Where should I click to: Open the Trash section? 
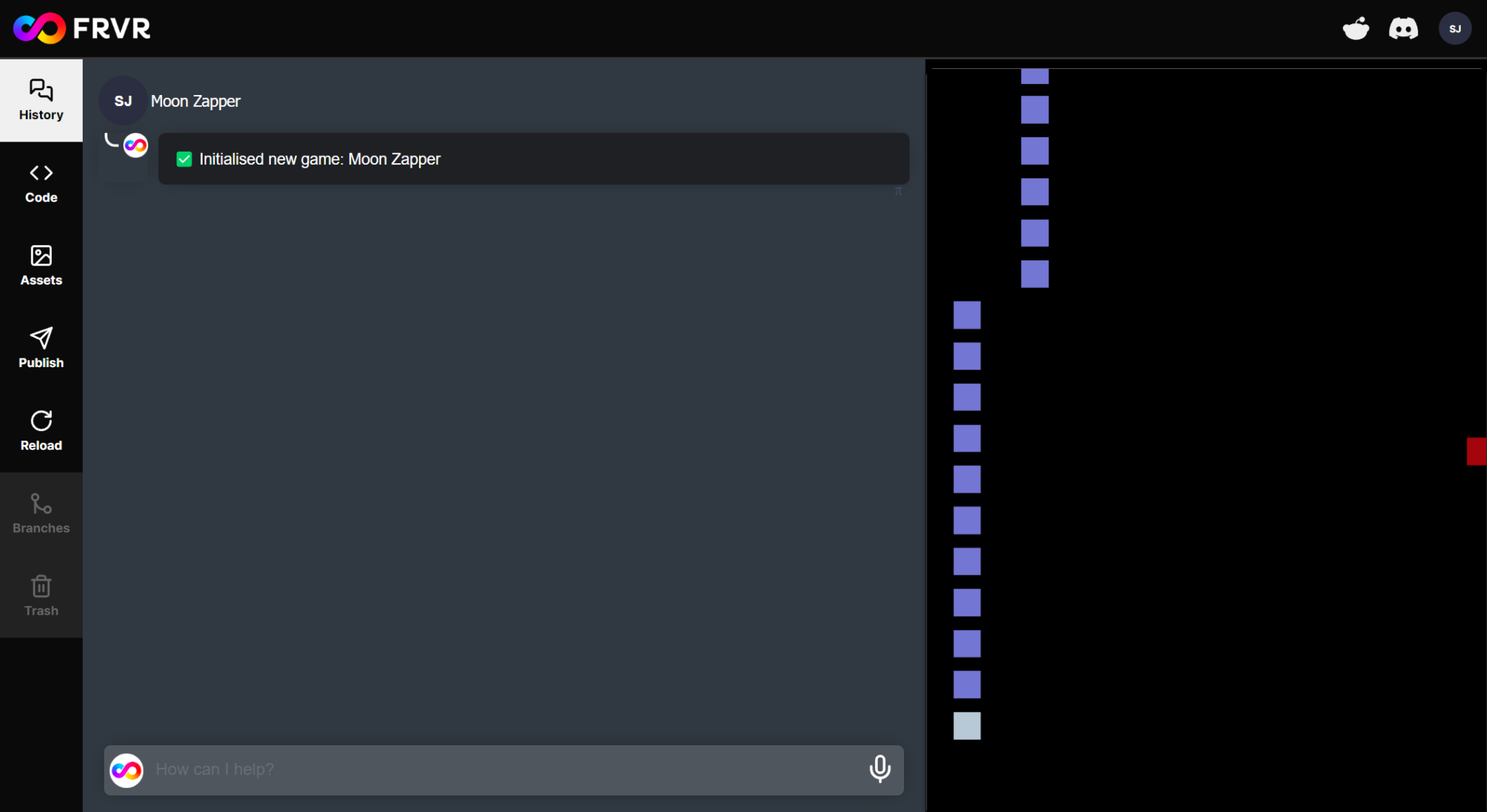tap(41, 596)
